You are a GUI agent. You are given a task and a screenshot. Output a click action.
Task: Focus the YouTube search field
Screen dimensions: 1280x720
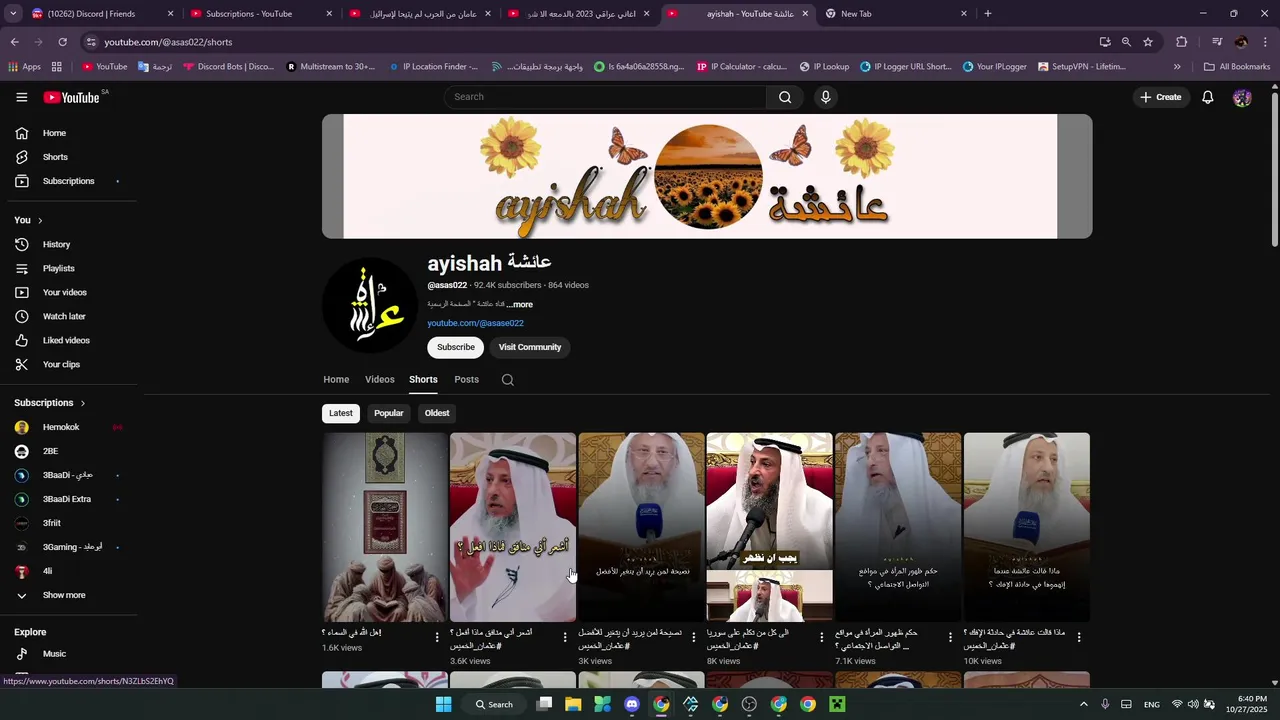pos(606,97)
